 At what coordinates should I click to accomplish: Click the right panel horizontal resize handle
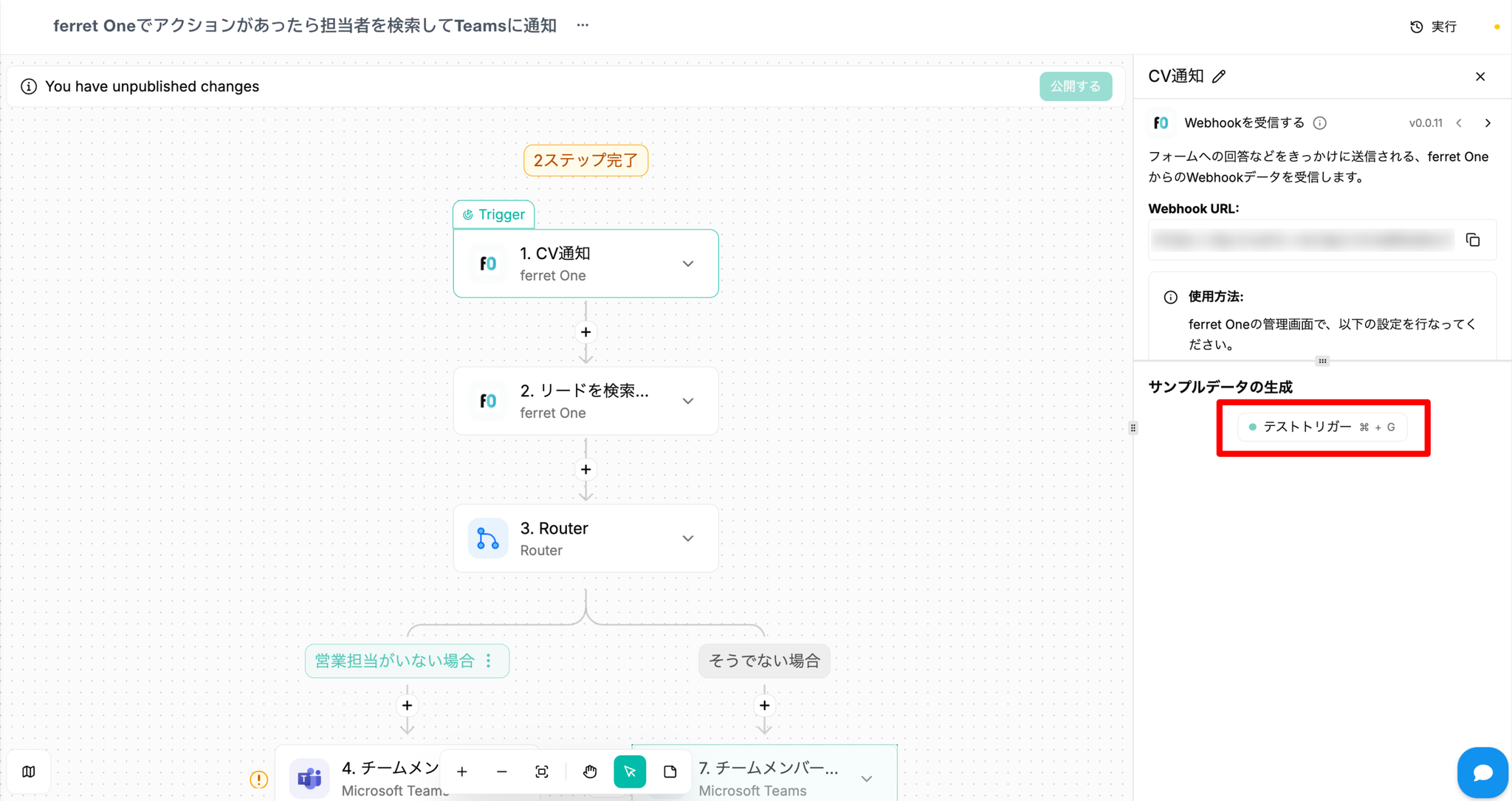tap(1322, 361)
